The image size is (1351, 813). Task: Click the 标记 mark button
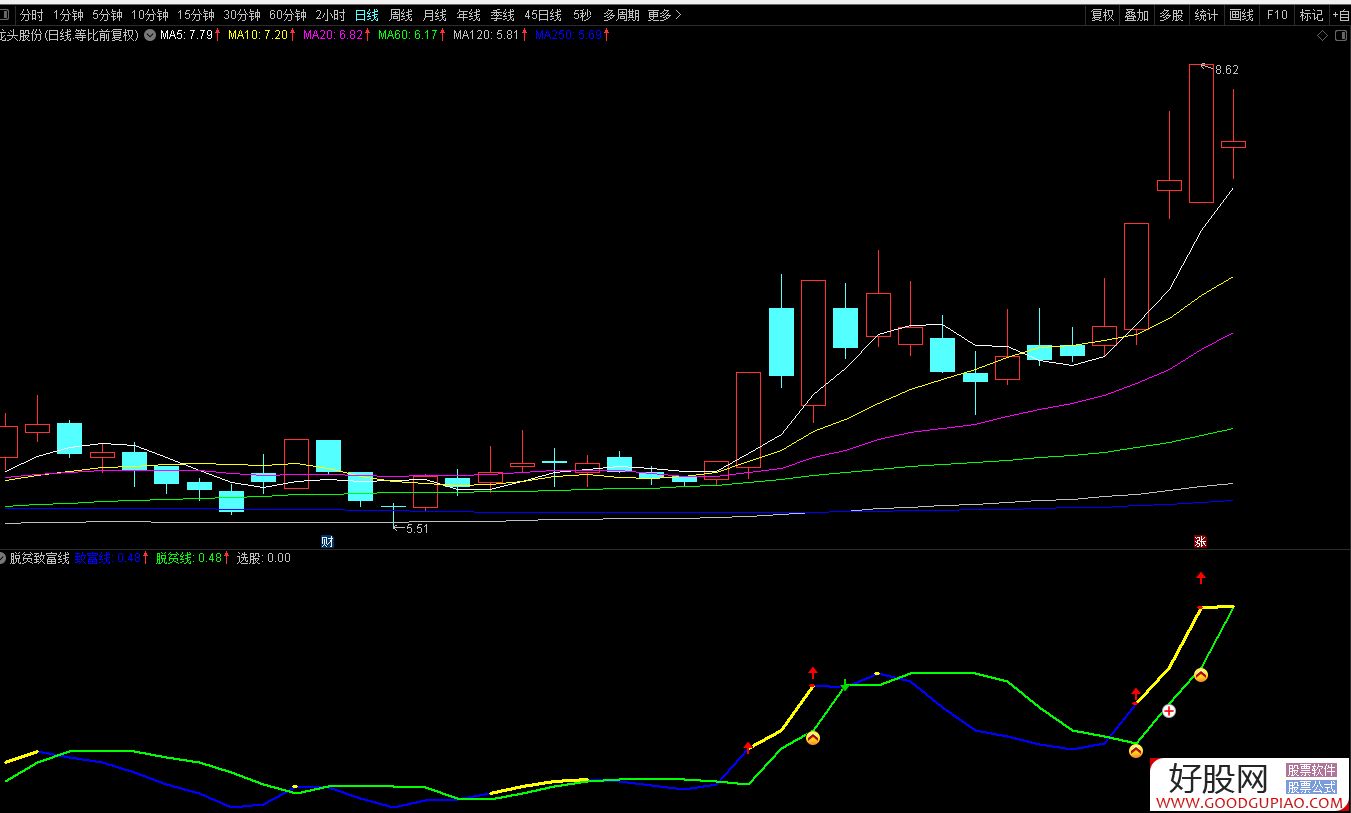1311,15
